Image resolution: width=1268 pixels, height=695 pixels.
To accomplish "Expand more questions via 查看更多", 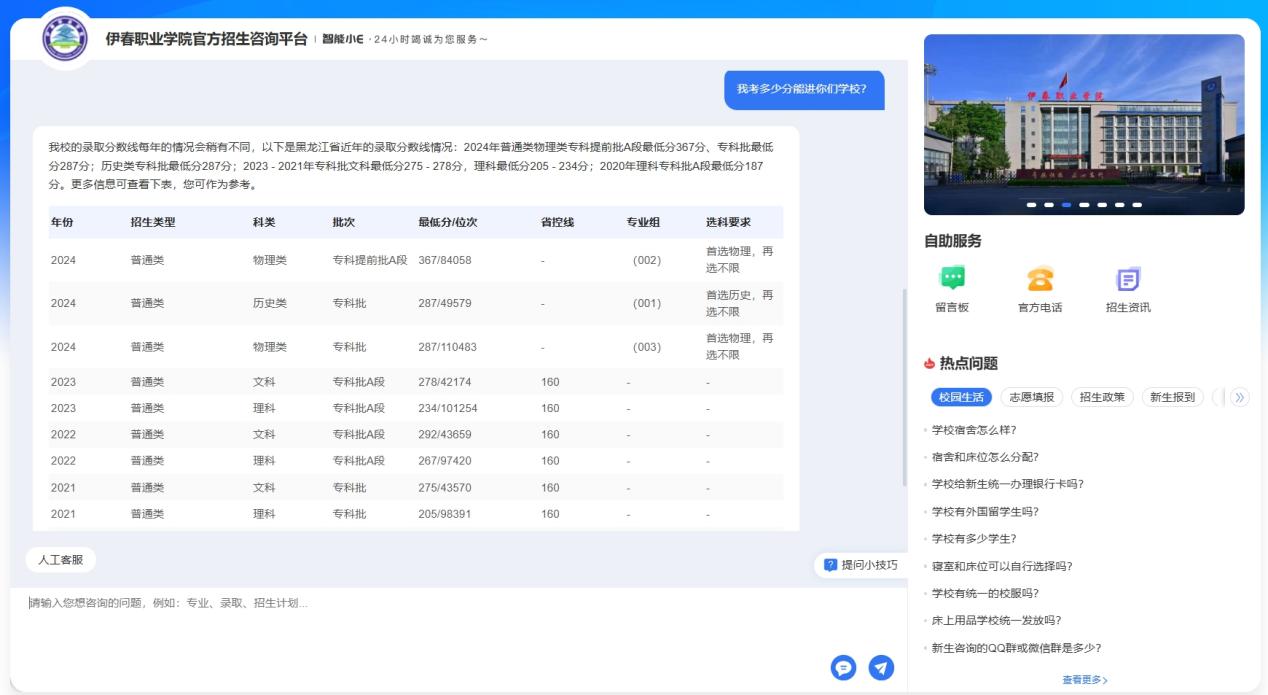I will point(1084,680).
